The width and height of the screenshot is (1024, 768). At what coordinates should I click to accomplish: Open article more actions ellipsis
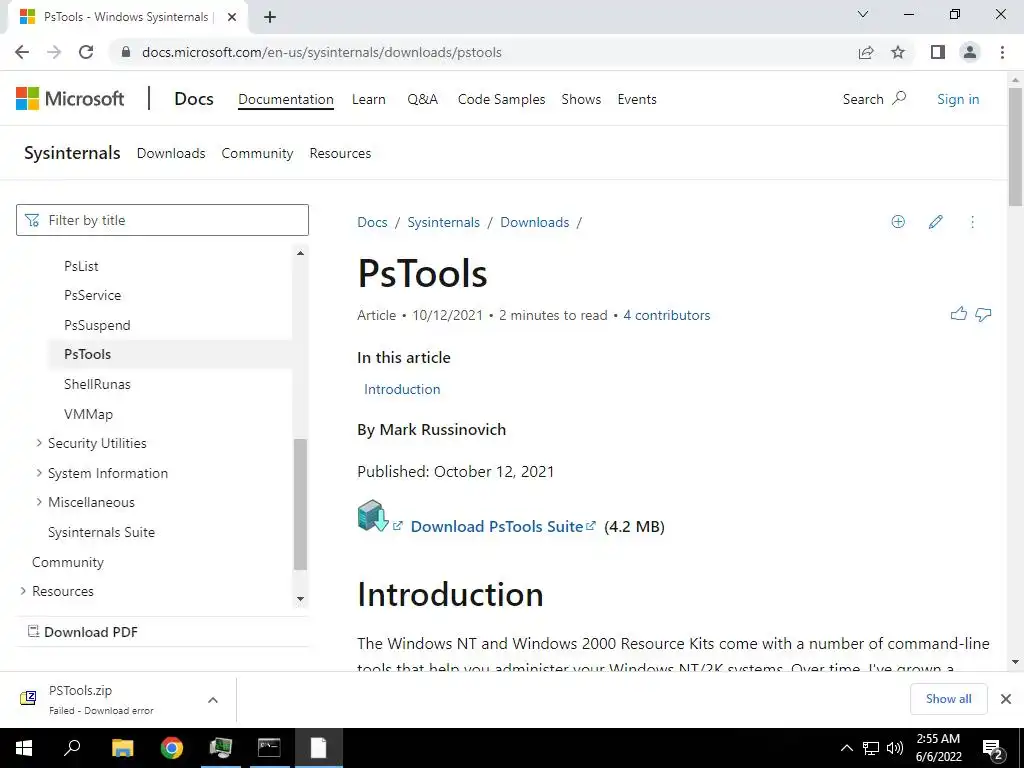coord(972,222)
